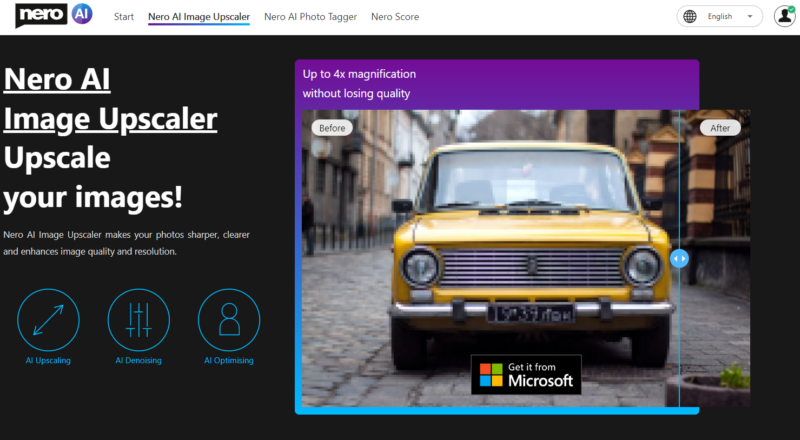Go to the Start tab

(x=124, y=17)
